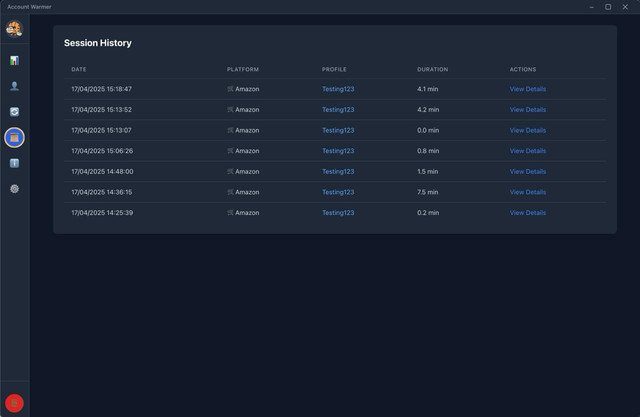Open Testing123 profile in 15:13:52 row
This screenshot has height=417, width=640.
click(338, 109)
